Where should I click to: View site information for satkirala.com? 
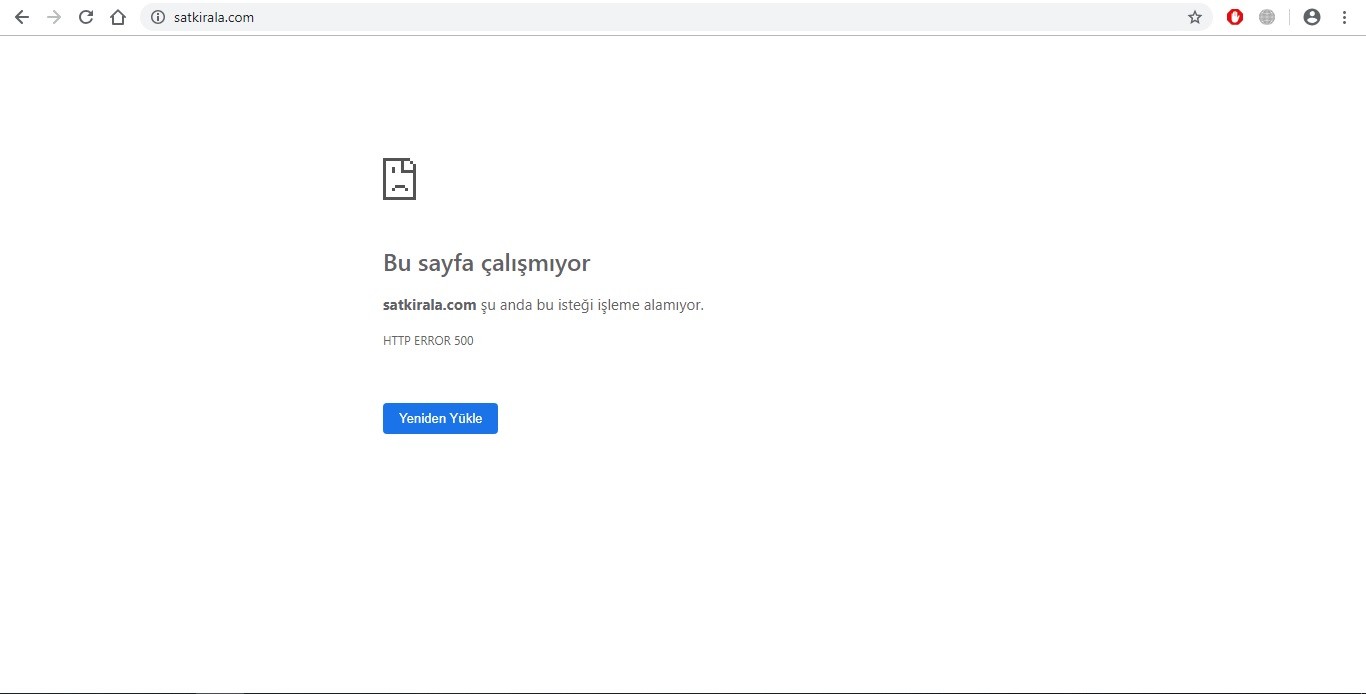(x=157, y=17)
